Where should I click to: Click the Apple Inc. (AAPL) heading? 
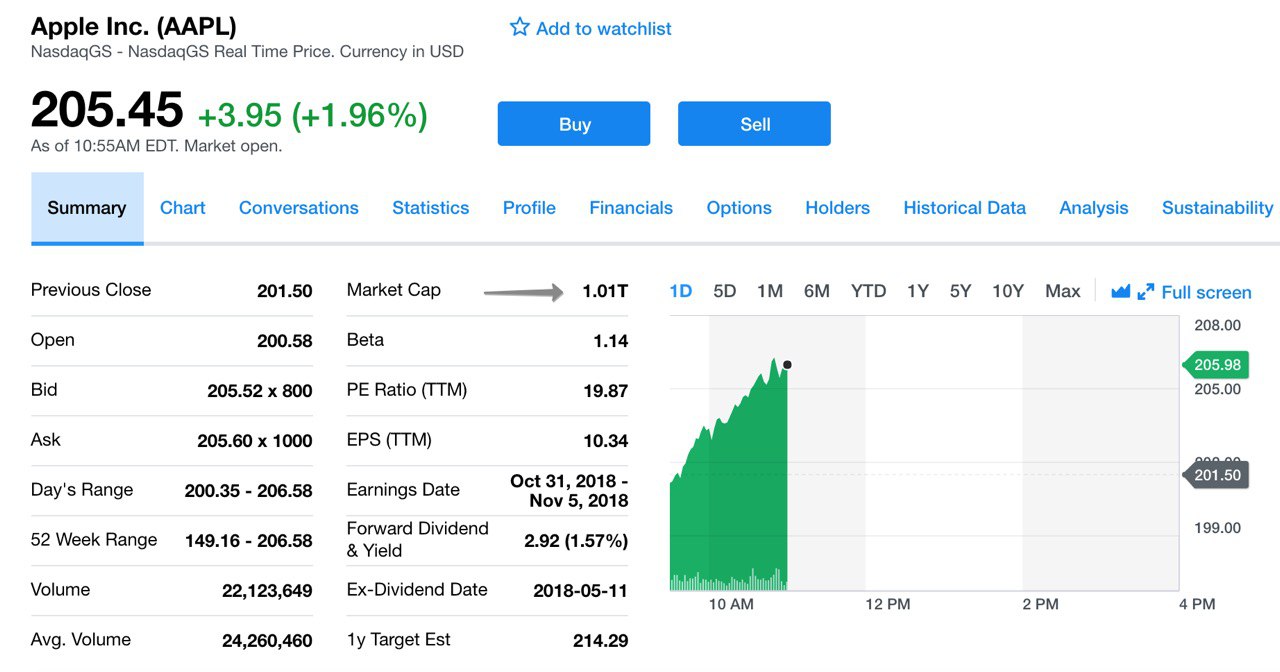click(134, 27)
